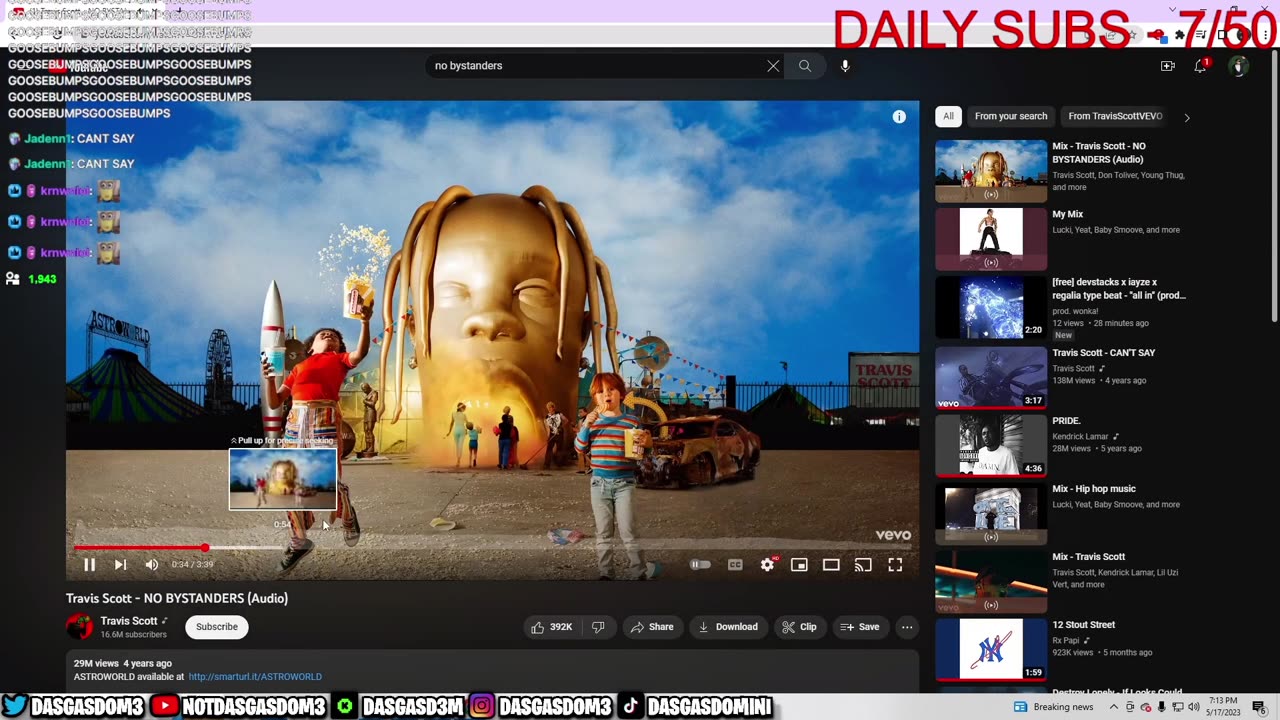Select the All filter chip

(948, 116)
